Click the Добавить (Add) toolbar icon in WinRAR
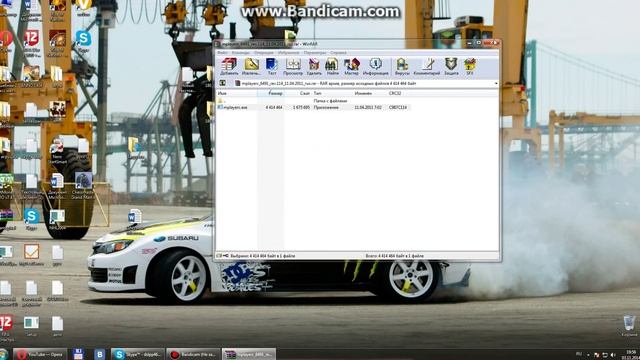Viewport: 640px width, 360px height. click(229, 66)
